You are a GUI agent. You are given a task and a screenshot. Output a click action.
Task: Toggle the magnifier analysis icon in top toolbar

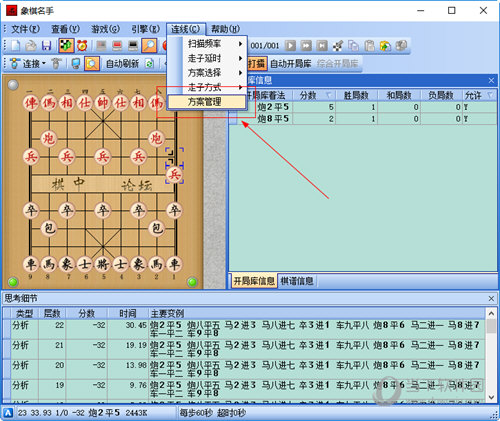149,46
